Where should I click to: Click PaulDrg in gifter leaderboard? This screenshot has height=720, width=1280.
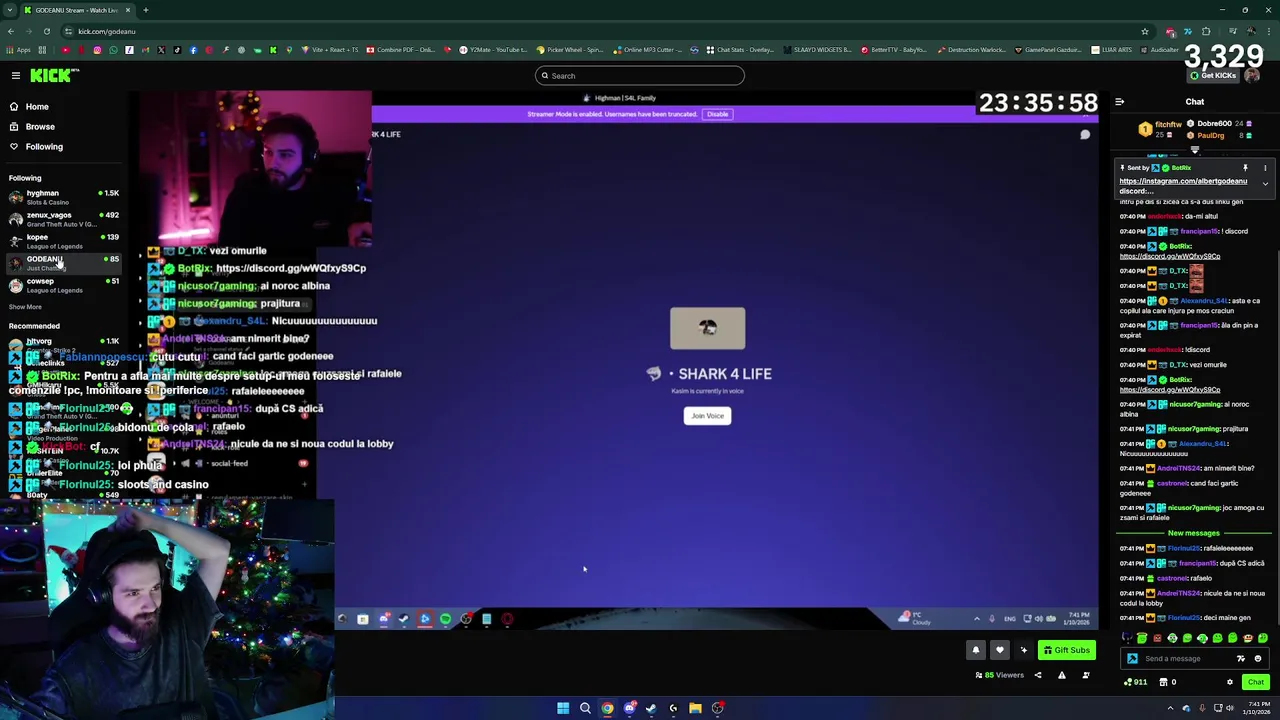(x=1210, y=135)
